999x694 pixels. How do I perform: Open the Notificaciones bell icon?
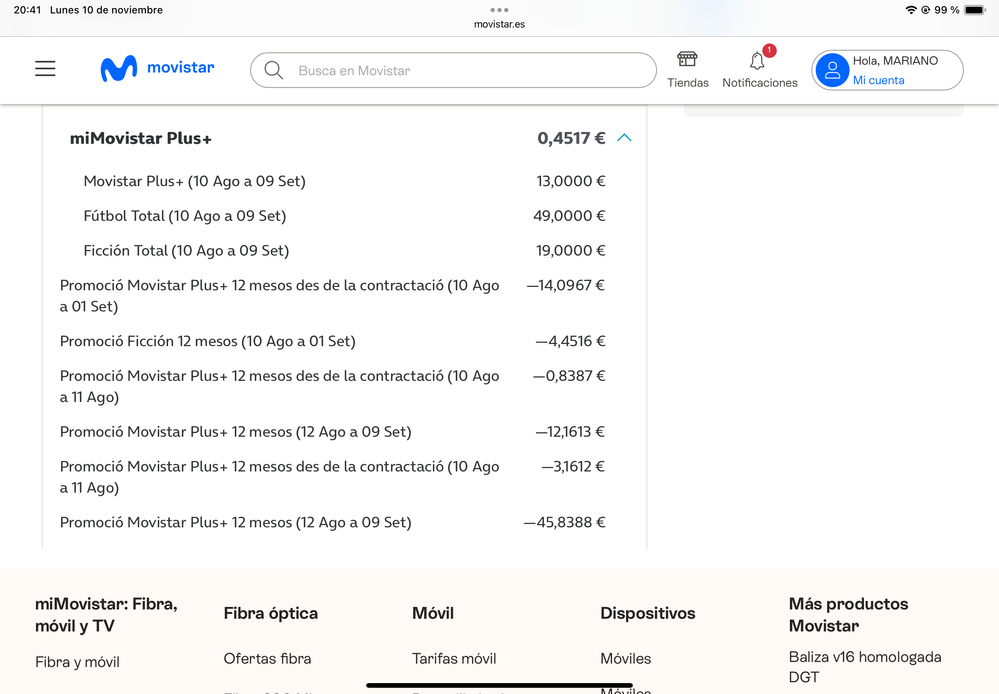[x=757, y=62]
